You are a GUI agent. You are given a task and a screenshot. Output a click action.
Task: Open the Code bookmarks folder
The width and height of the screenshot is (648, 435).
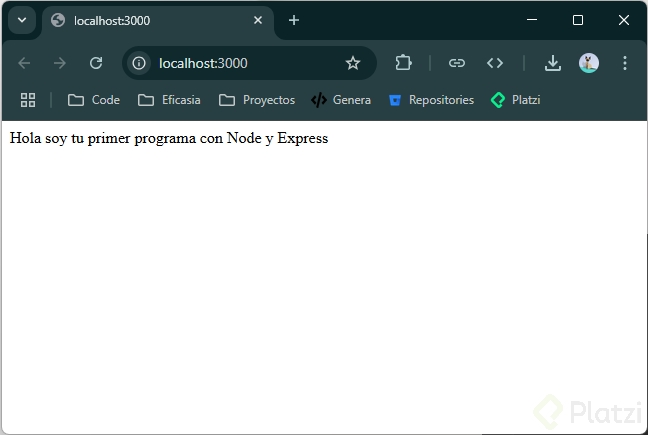tap(94, 100)
